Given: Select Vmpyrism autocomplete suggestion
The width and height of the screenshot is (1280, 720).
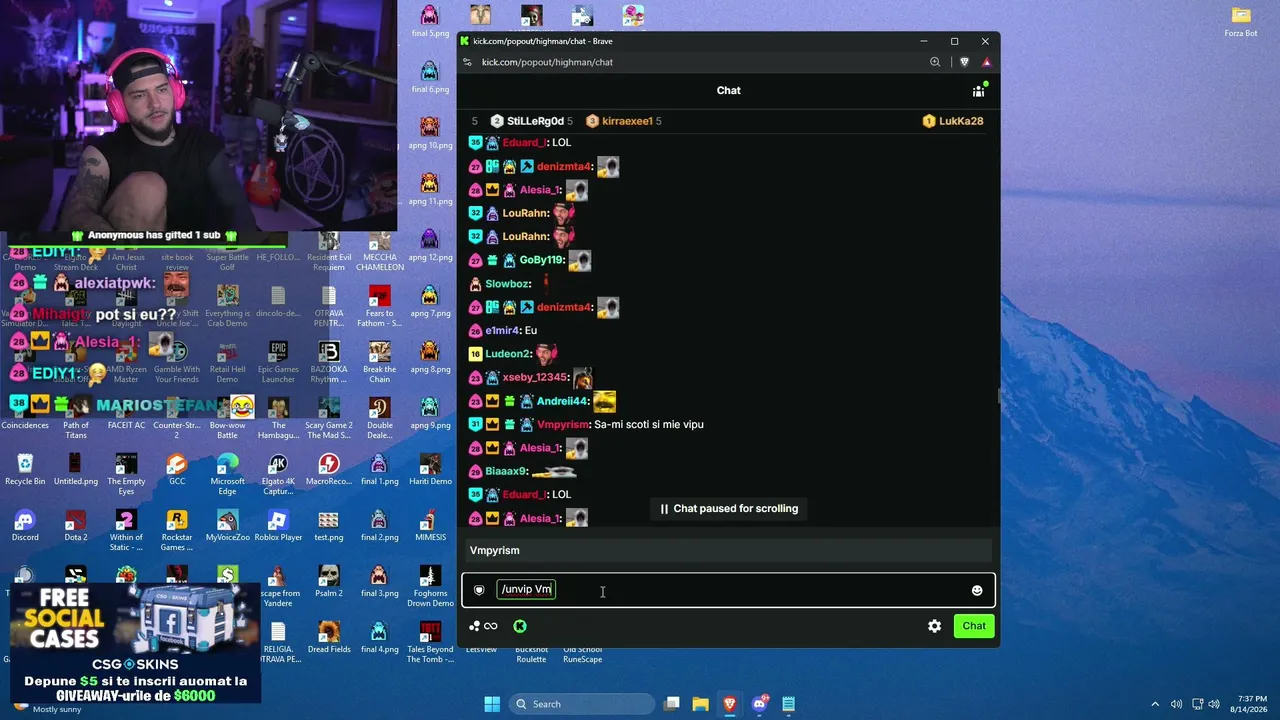Looking at the screenshot, I should point(728,550).
